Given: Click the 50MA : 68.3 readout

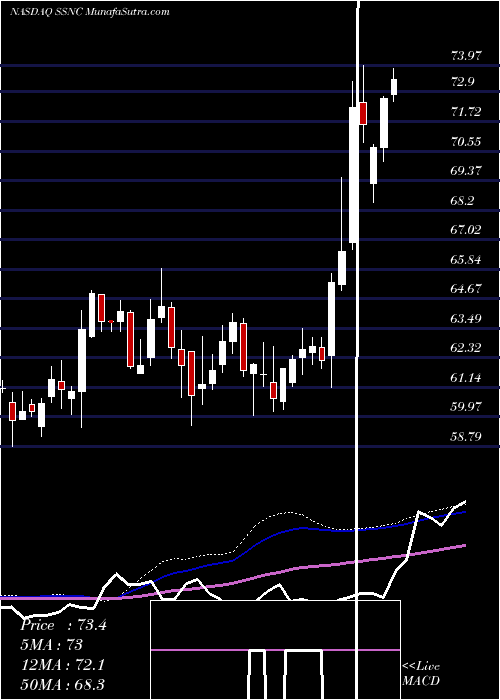Looking at the screenshot, I should pos(62,684).
